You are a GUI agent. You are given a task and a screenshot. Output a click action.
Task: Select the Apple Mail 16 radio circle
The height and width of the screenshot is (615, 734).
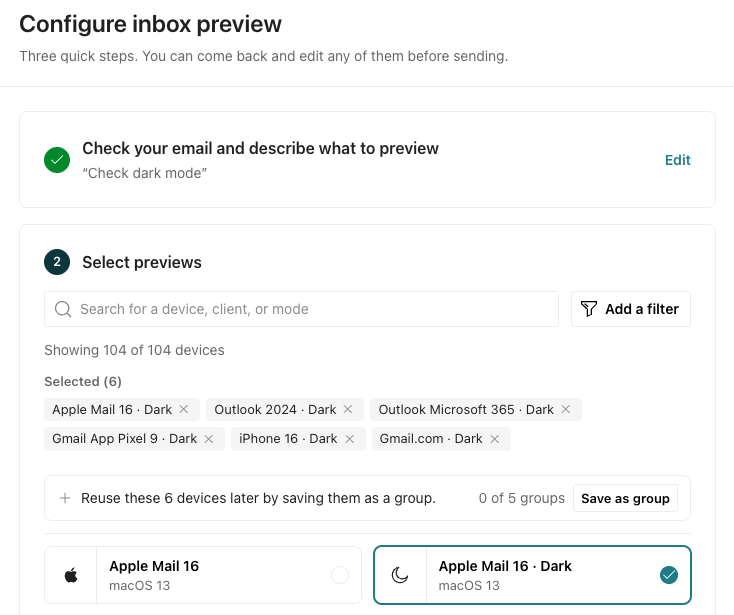pyautogui.click(x=340, y=575)
